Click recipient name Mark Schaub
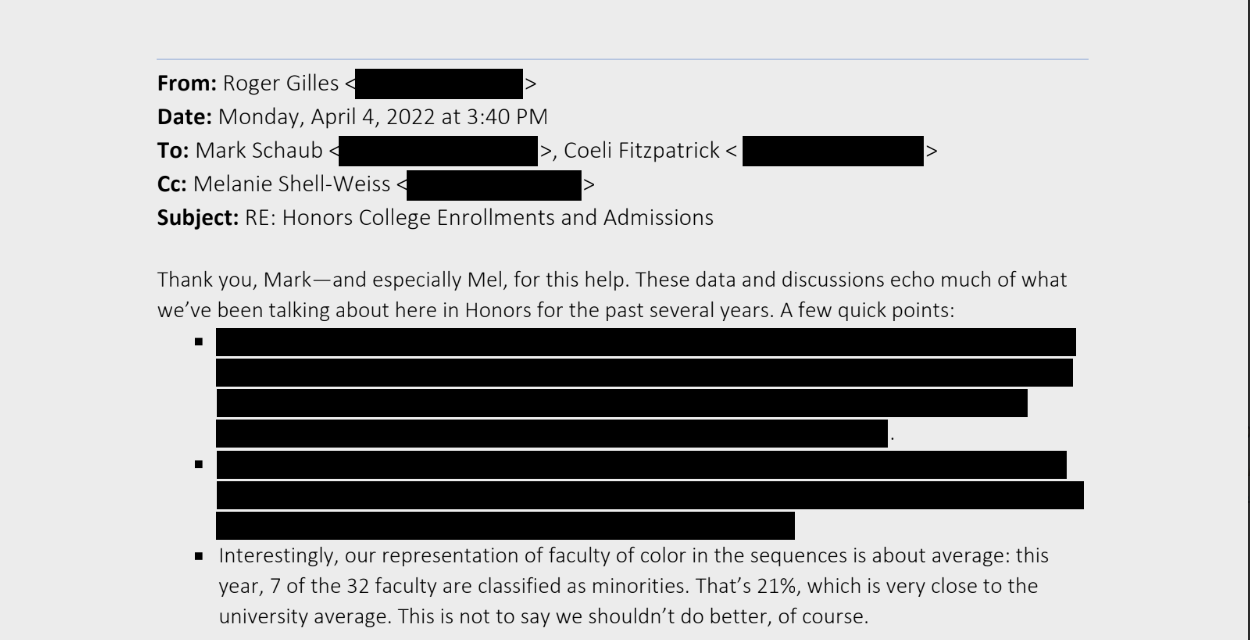 (259, 151)
